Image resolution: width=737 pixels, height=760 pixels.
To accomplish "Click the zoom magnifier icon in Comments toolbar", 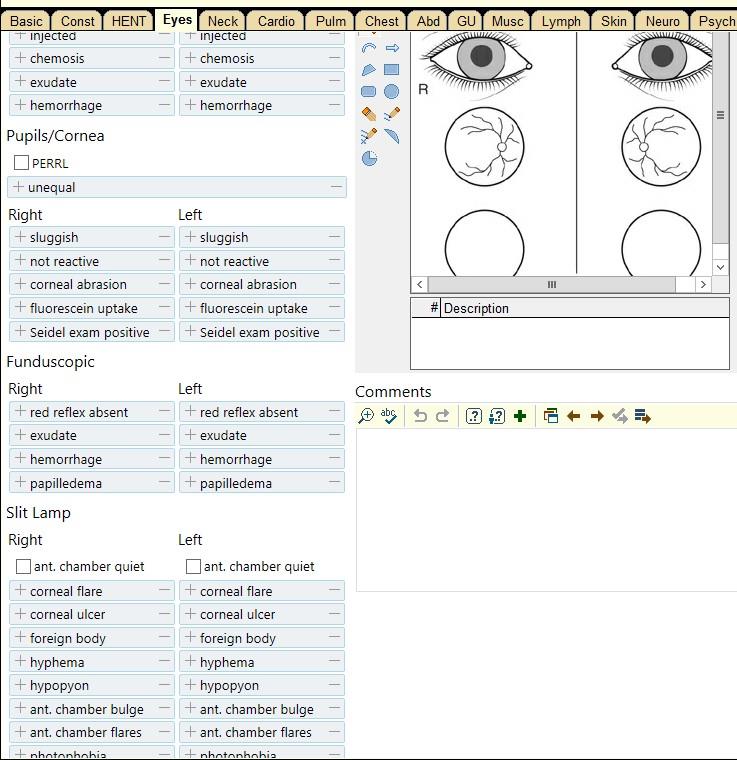I will point(366,416).
